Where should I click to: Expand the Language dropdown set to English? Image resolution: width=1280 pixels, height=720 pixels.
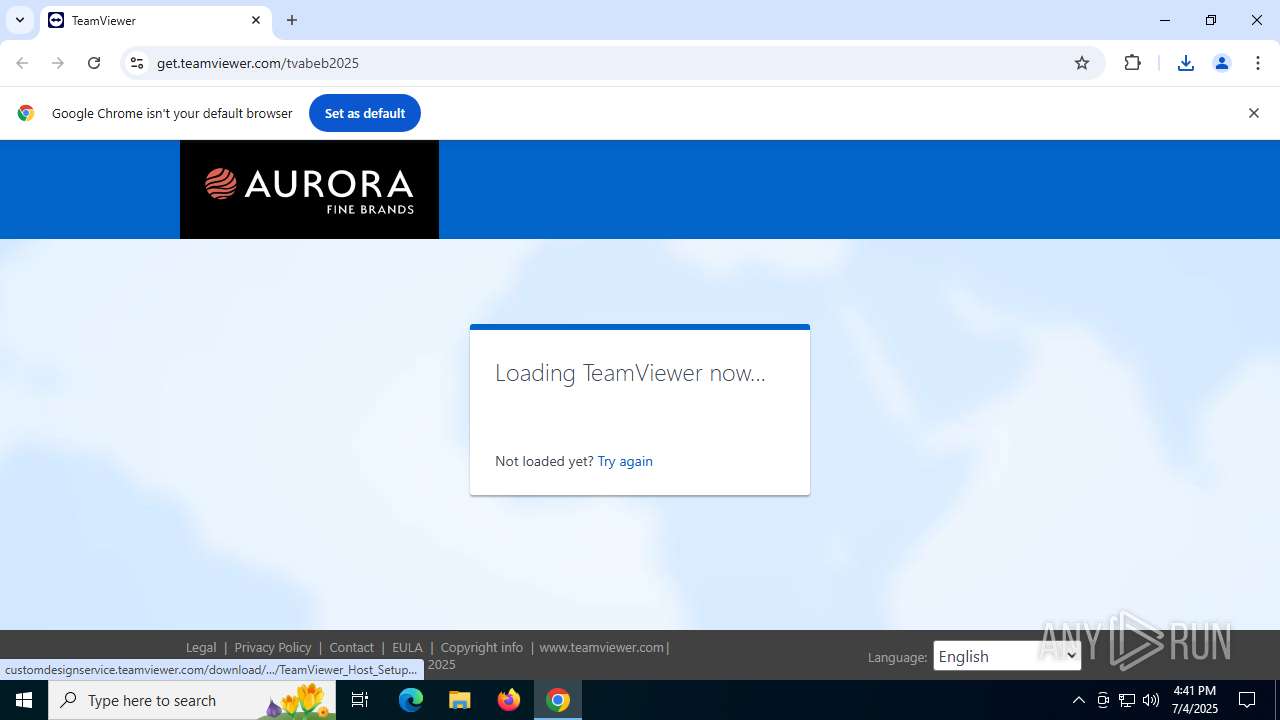coord(1007,656)
